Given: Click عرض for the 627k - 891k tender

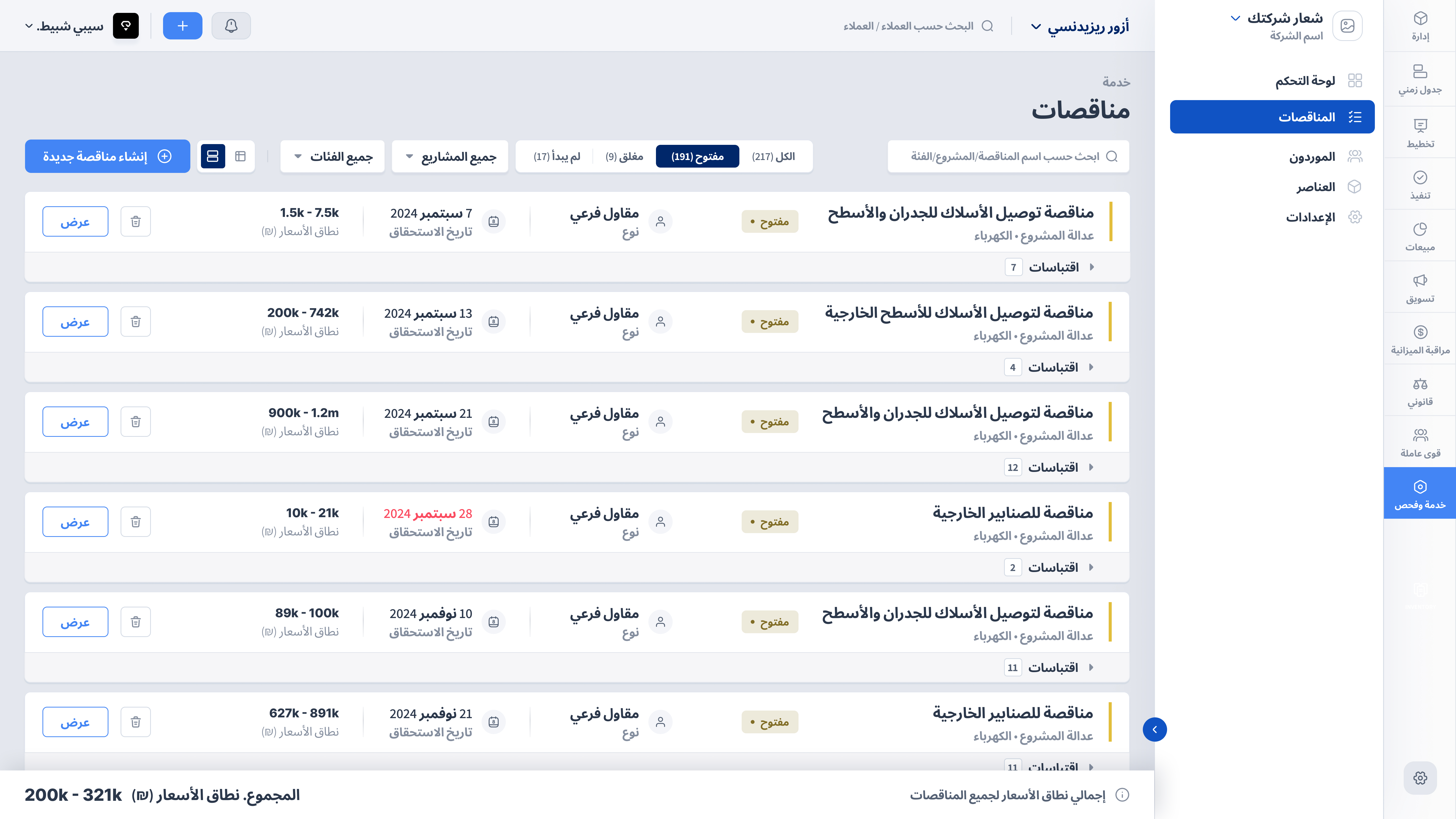Looking at the screenshot, I should (x=75, y=722).
